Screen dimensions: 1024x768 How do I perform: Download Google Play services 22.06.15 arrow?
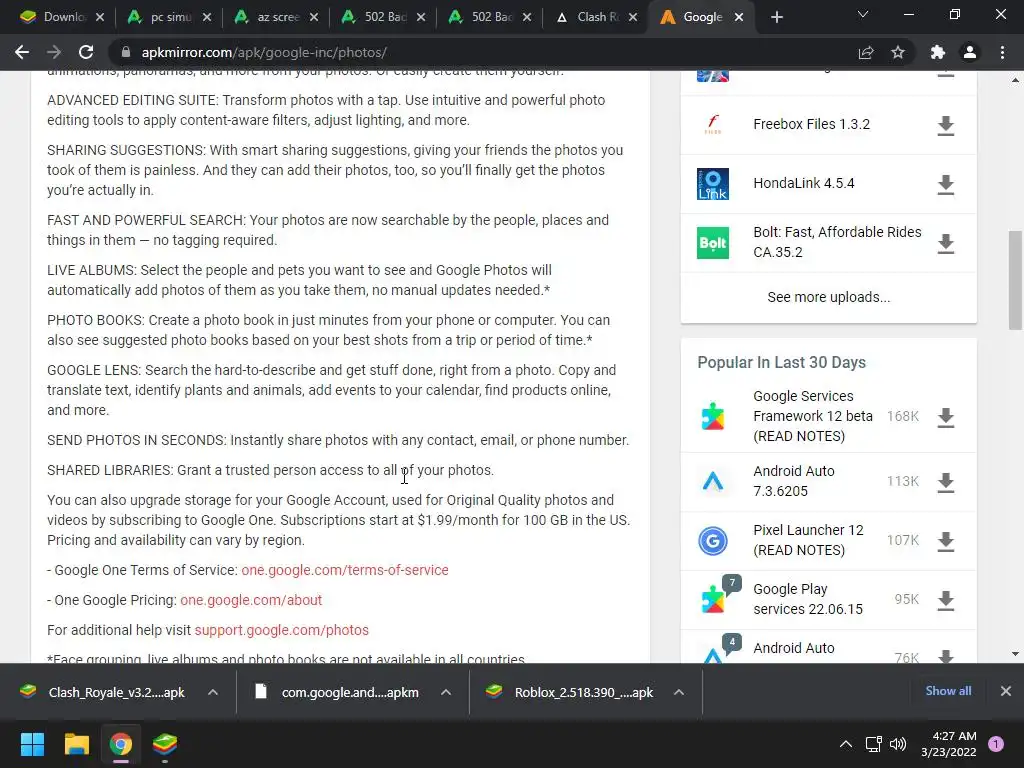coord(946,600)
